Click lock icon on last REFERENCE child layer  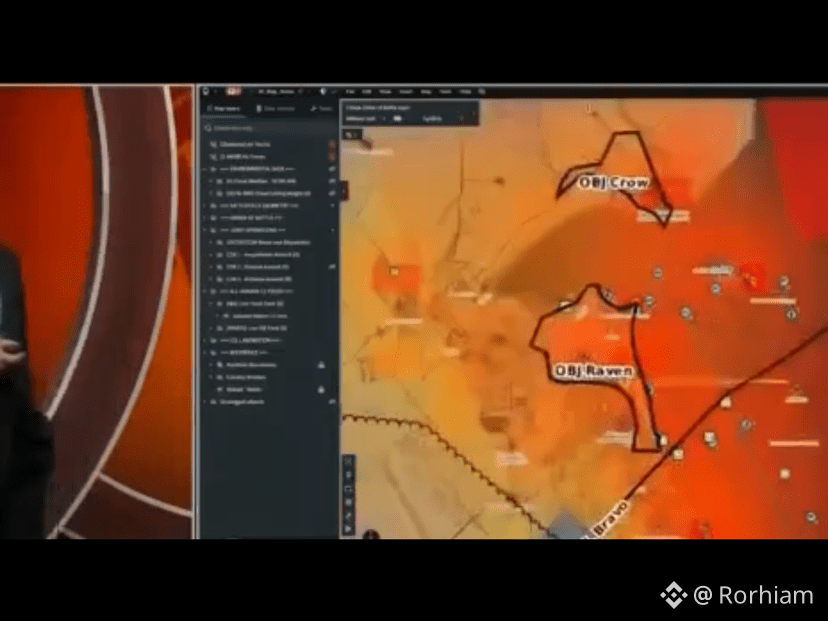click(321, 390)
